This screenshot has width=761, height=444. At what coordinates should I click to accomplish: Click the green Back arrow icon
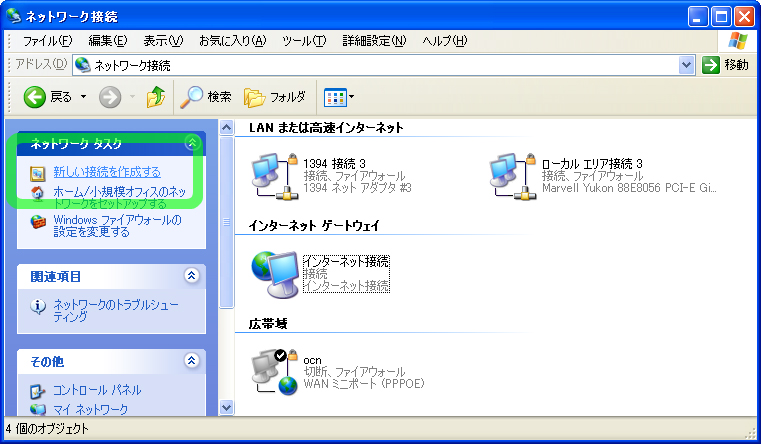pos(34,97)
